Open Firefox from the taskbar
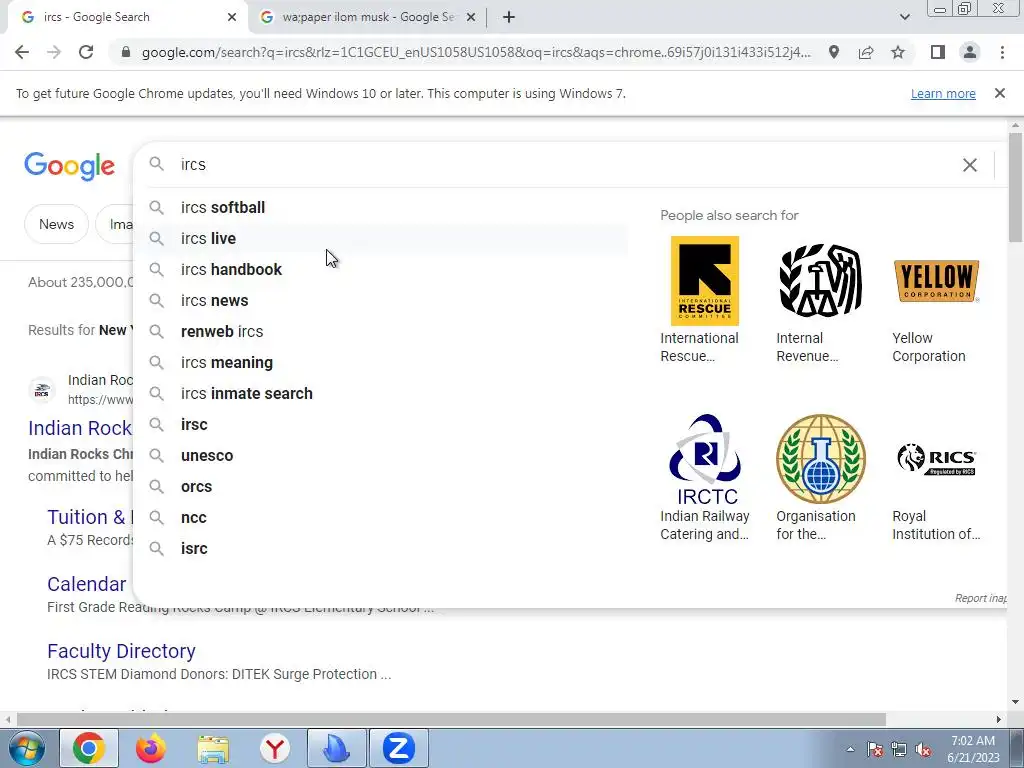The height and width of the screenshot is (768, 1024). 151,748
